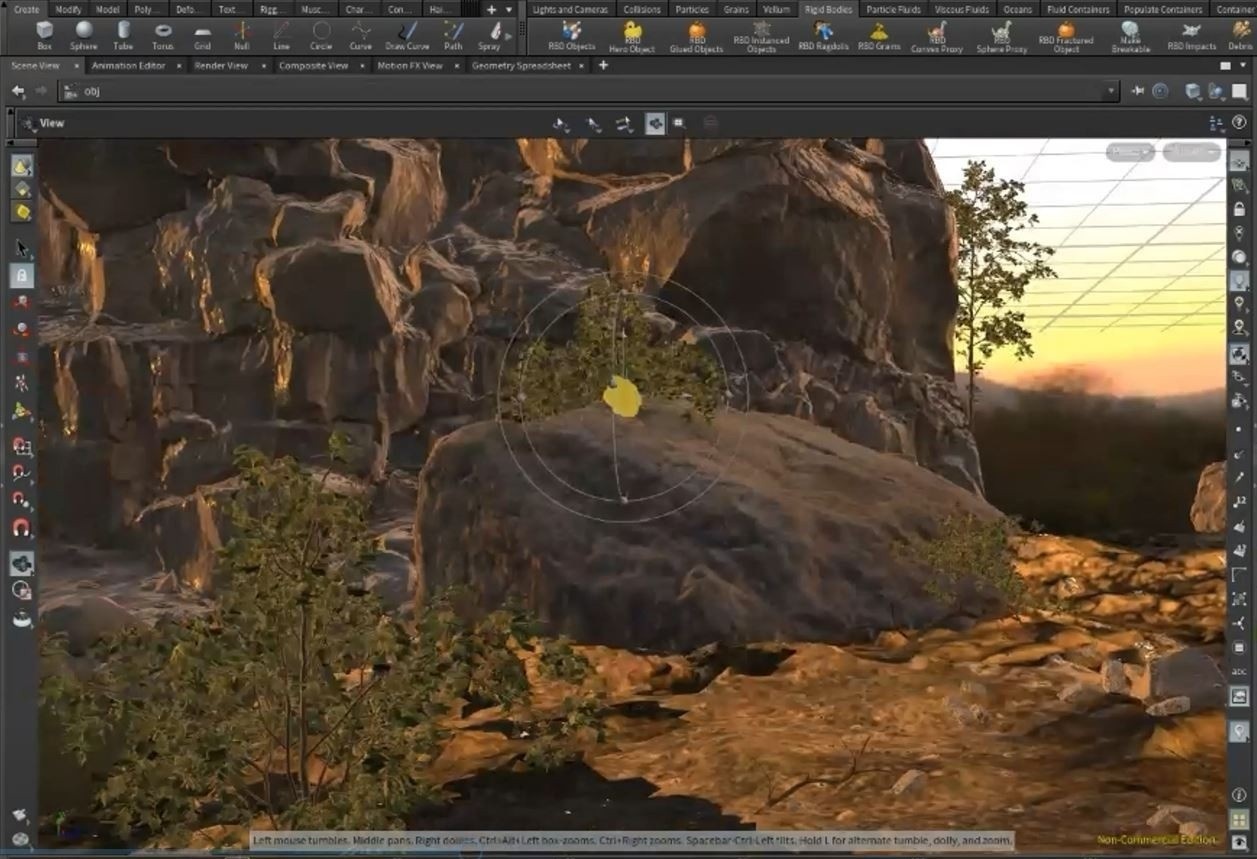Toggle the magnet with curve snapping icon

tap(22, 473)
